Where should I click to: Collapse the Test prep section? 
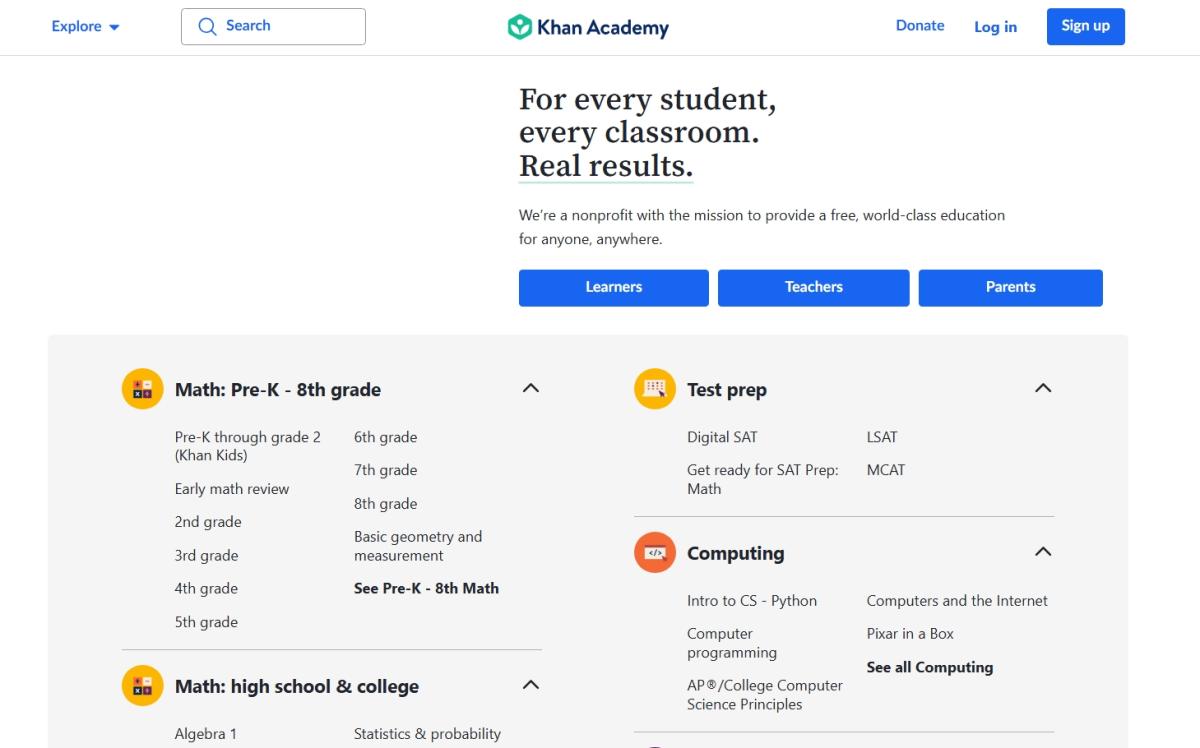[x=1043, y=388]
